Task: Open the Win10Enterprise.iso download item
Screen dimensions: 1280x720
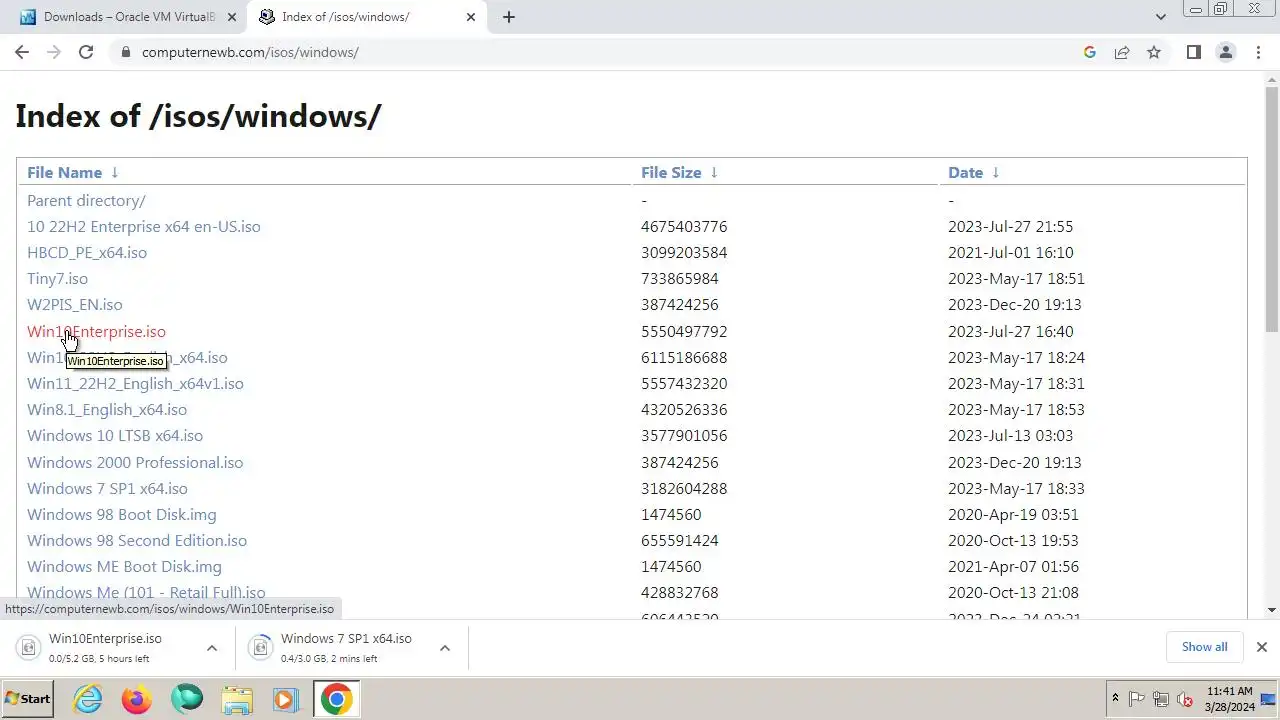Action: [106, 647]
